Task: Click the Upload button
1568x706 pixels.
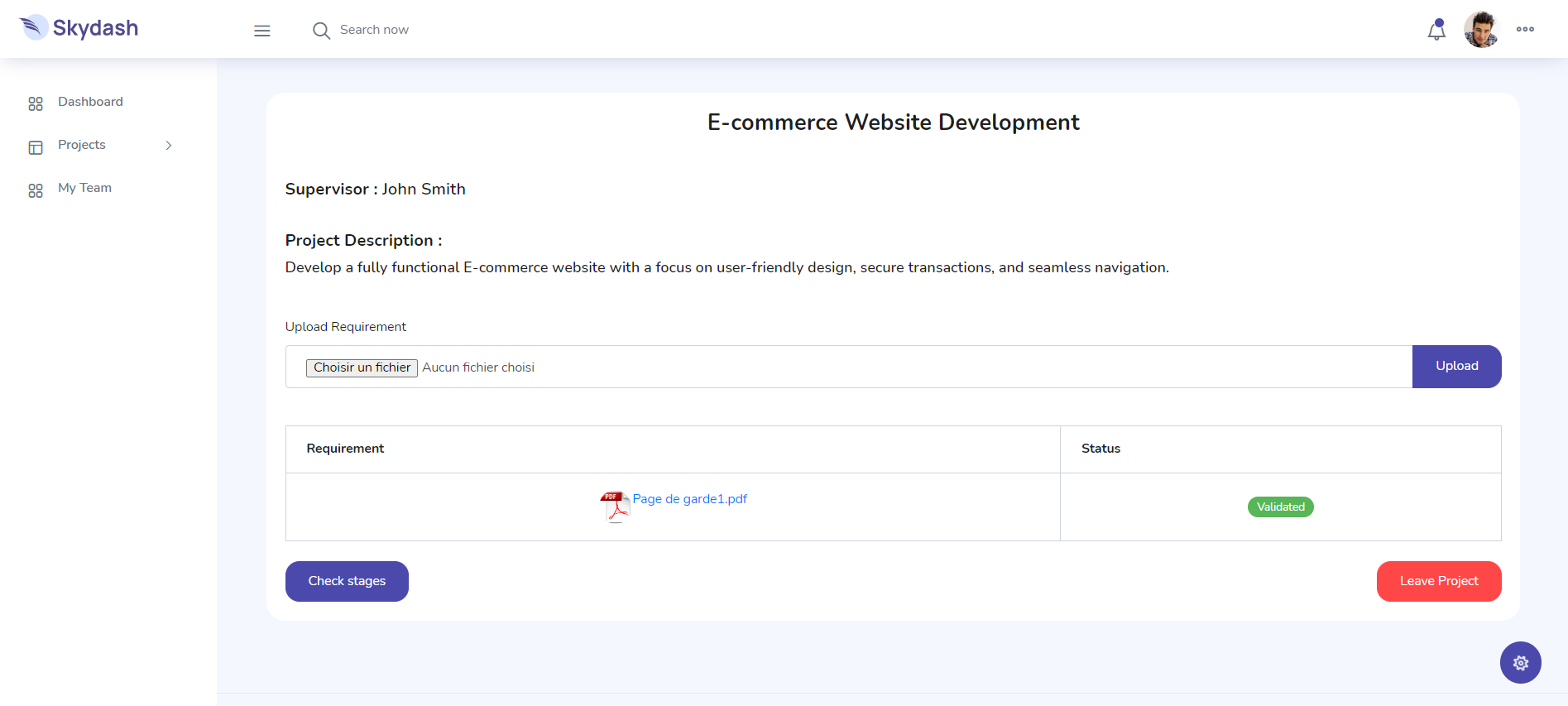Action: [1456, 366]
